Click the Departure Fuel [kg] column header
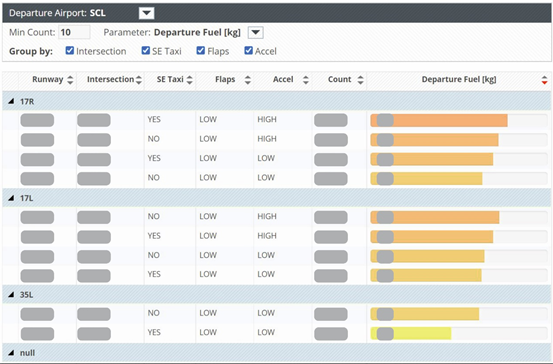The height and width of the screenshot is (364, 553). (x=459, y=80)
